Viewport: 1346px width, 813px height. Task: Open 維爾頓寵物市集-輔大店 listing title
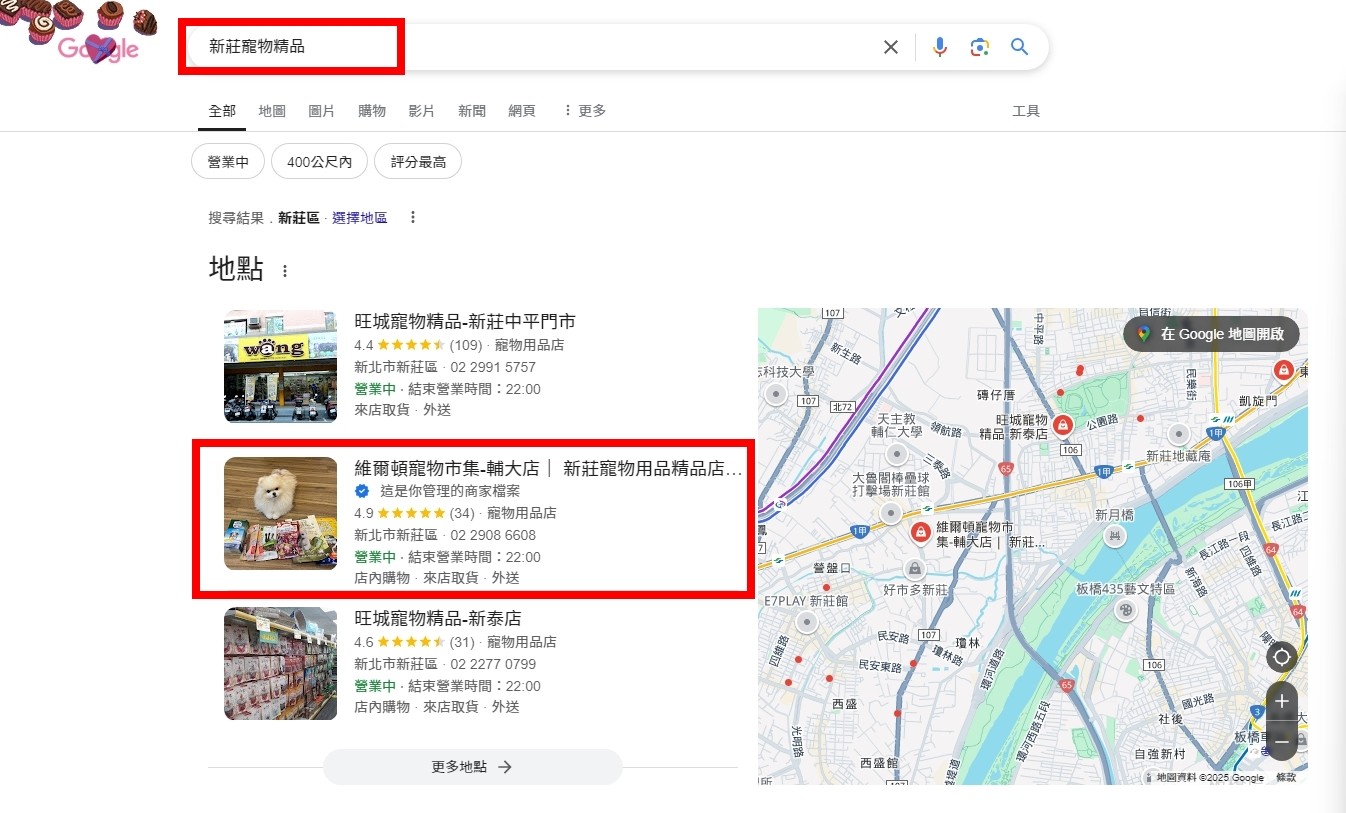tap(548, 468)
